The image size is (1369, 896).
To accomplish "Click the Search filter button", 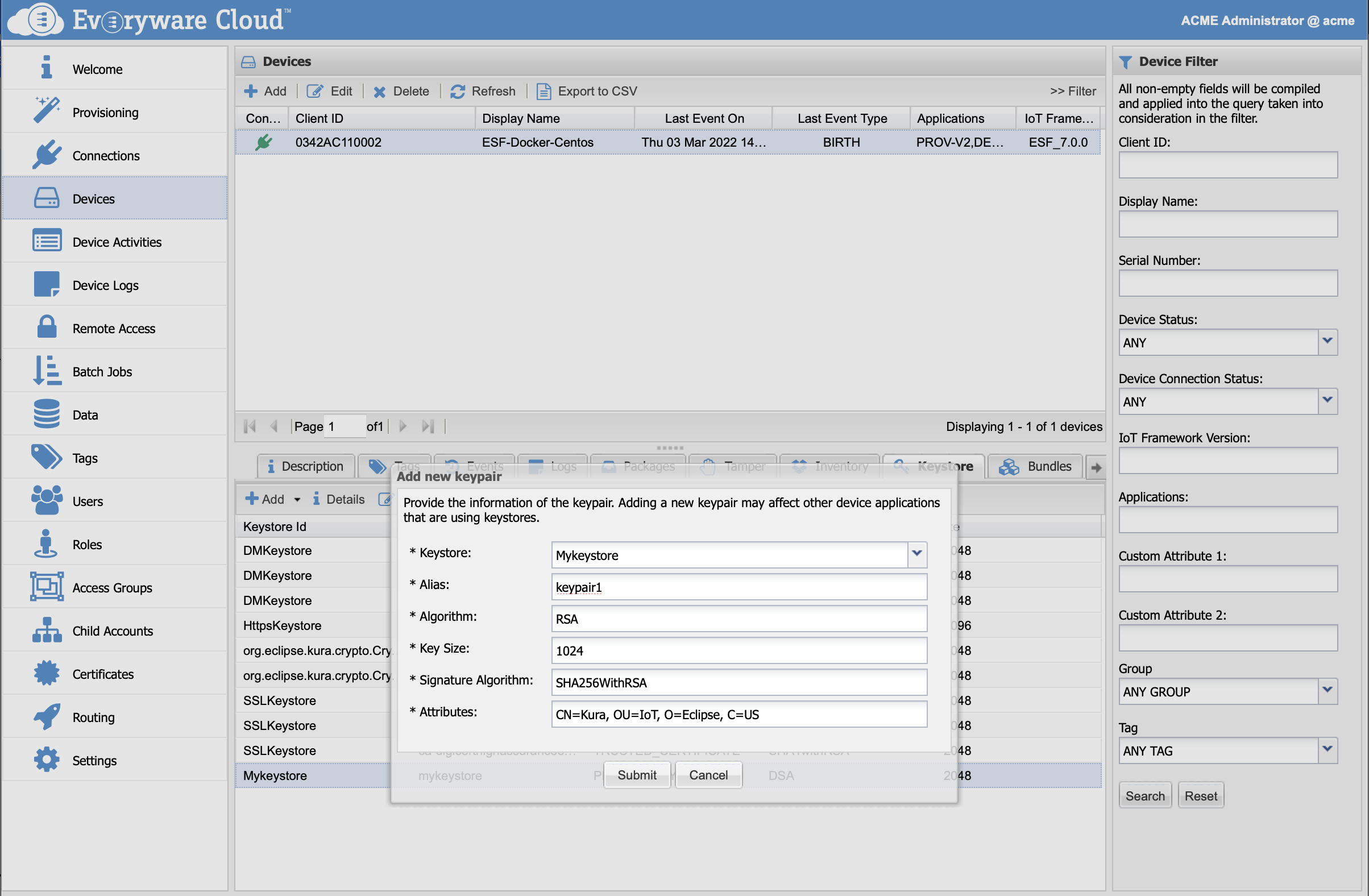I will (1144, 795).
